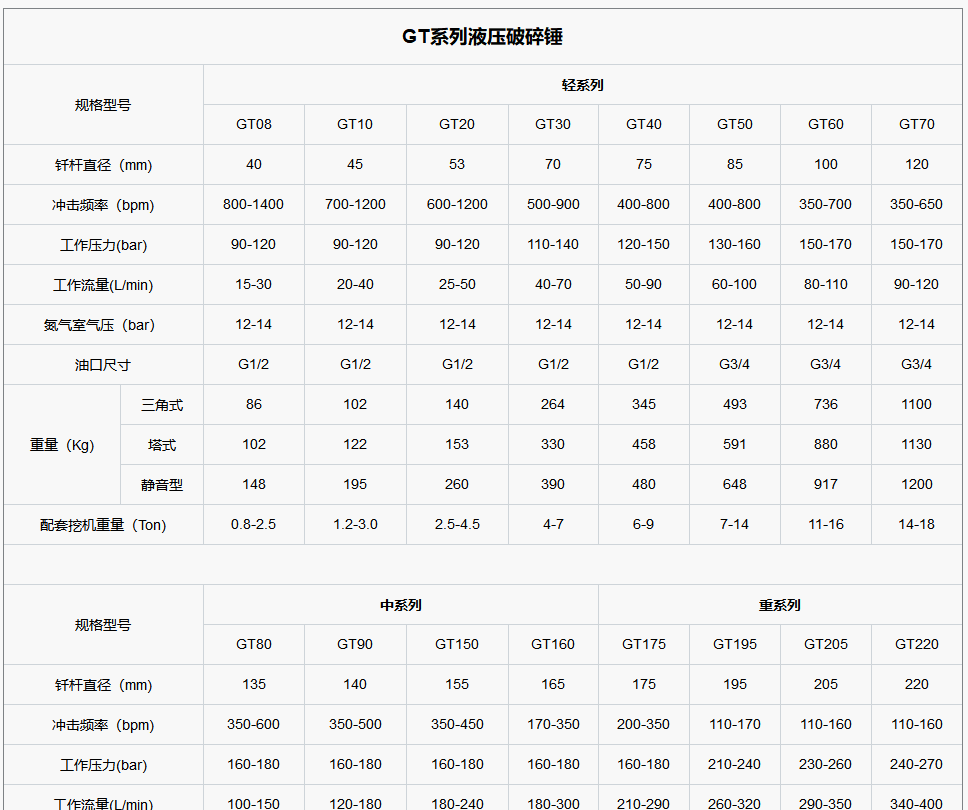Viewport: 968px width, 810px height.
Task: Select the GT08 column header
Action: tap(253, 124)
